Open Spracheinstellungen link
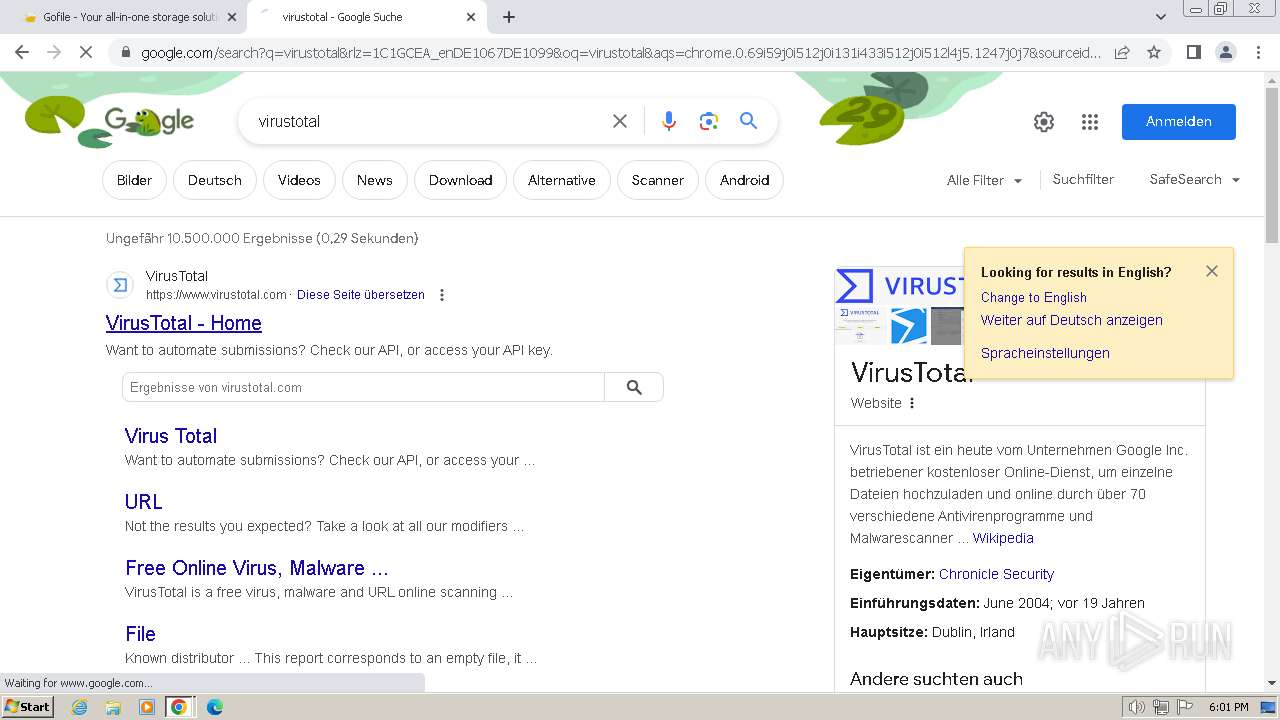Image resolution: width=1280 pixels, height=720 pixels. [x=1045, y=353]
